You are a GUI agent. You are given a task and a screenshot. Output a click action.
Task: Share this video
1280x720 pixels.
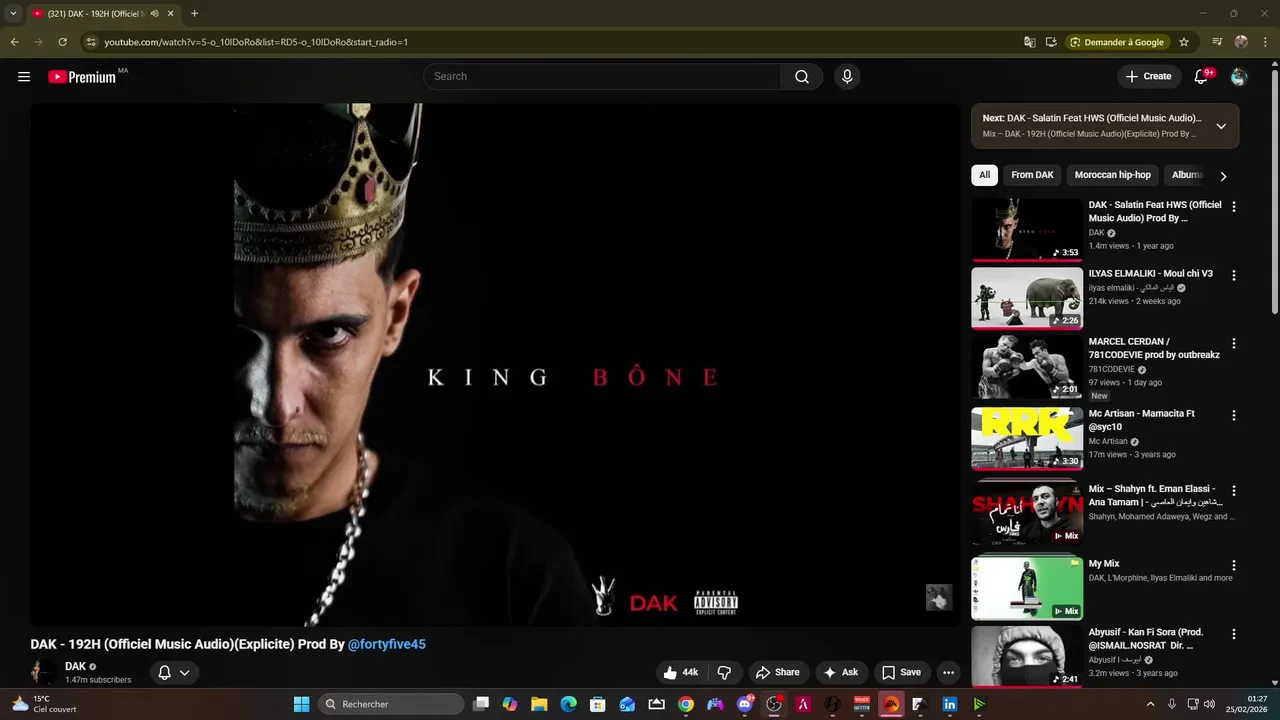point(778,672)
